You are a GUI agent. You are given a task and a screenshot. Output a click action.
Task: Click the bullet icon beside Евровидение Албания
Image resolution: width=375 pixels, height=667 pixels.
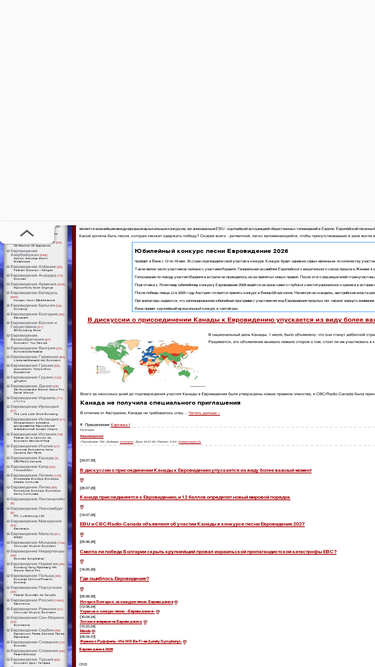pyautogui.click(x=8, y=267)
